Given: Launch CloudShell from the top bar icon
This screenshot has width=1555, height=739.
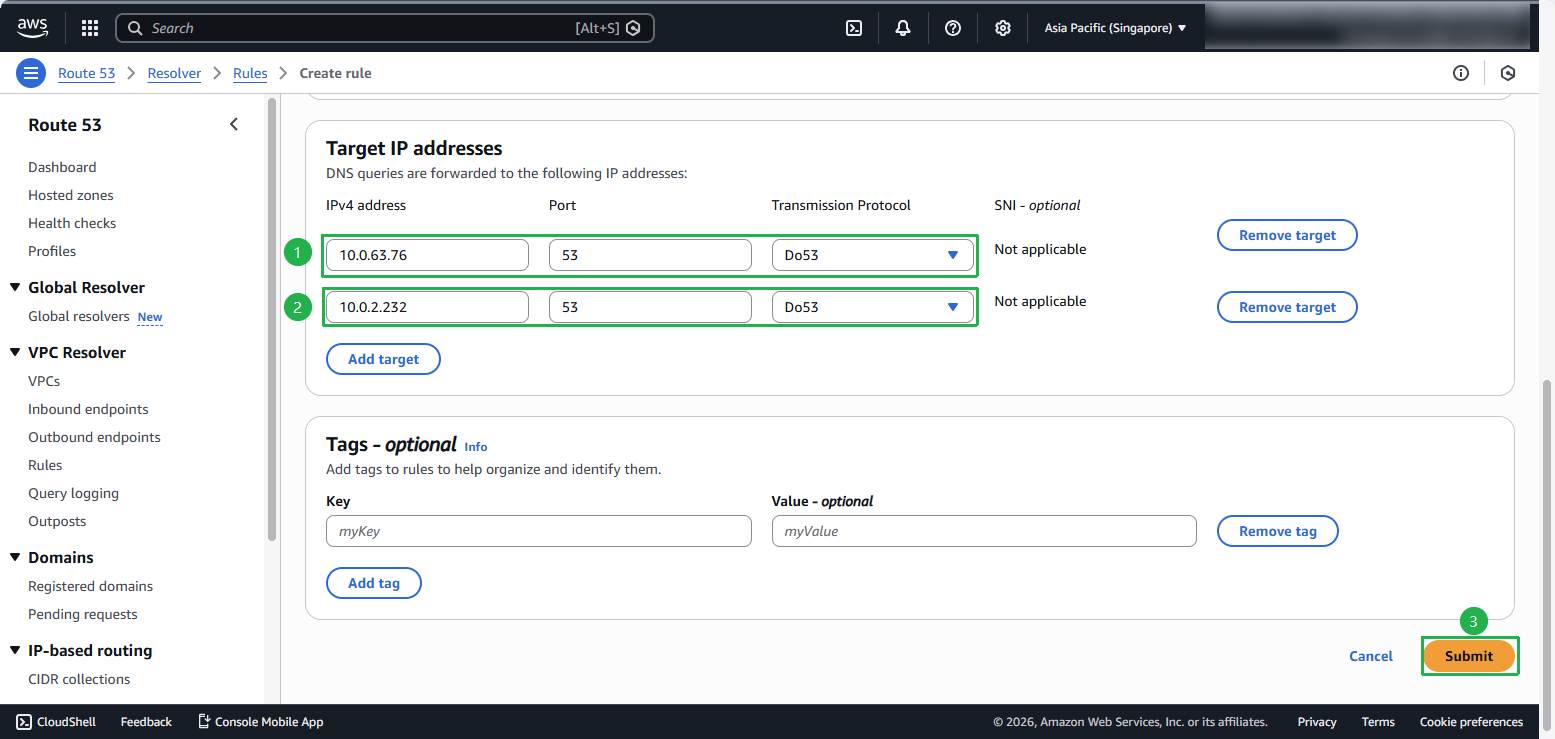Looking at the screenshot, I should coord(854,28).
